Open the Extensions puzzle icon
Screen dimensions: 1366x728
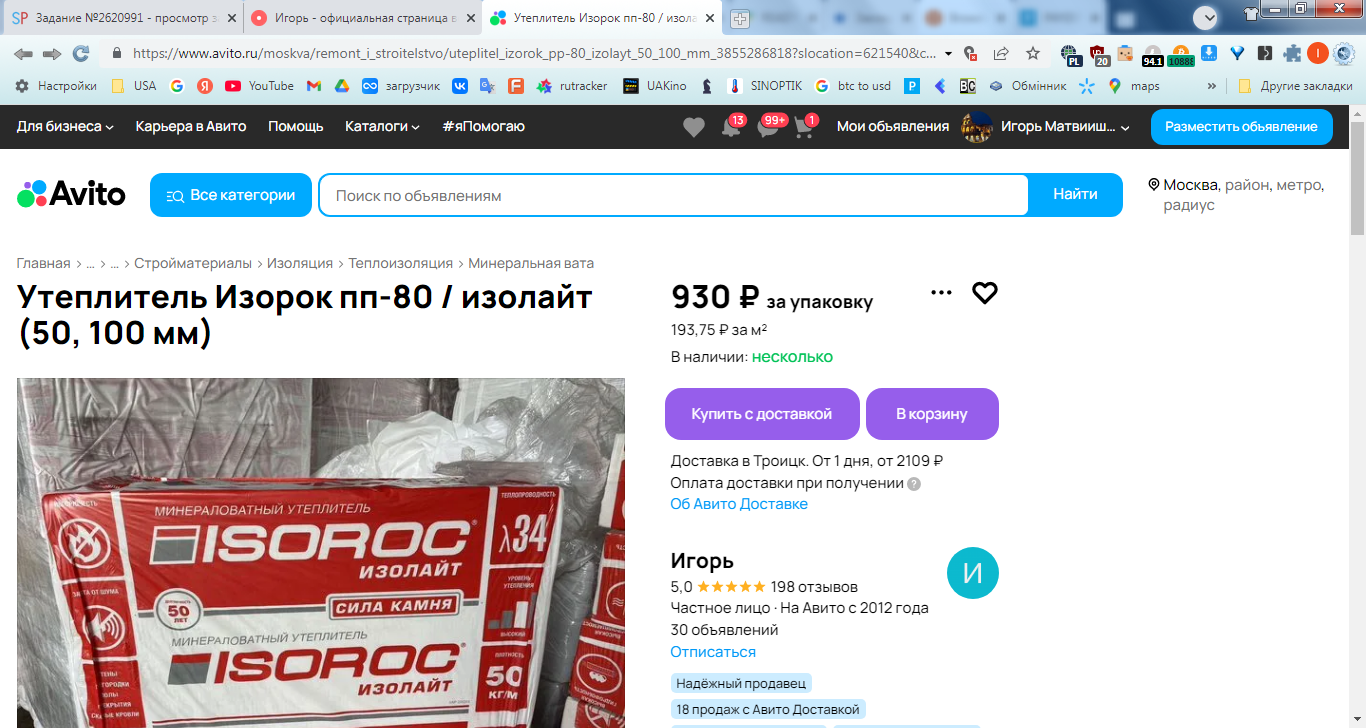point(1293,54)
